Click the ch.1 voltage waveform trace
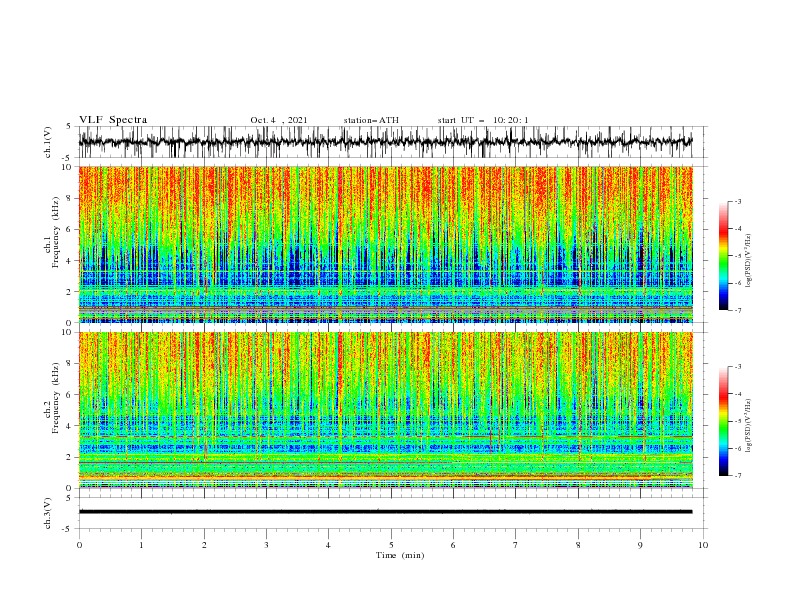792x612 pixels. pyautogui.click(x=385, y=142)
